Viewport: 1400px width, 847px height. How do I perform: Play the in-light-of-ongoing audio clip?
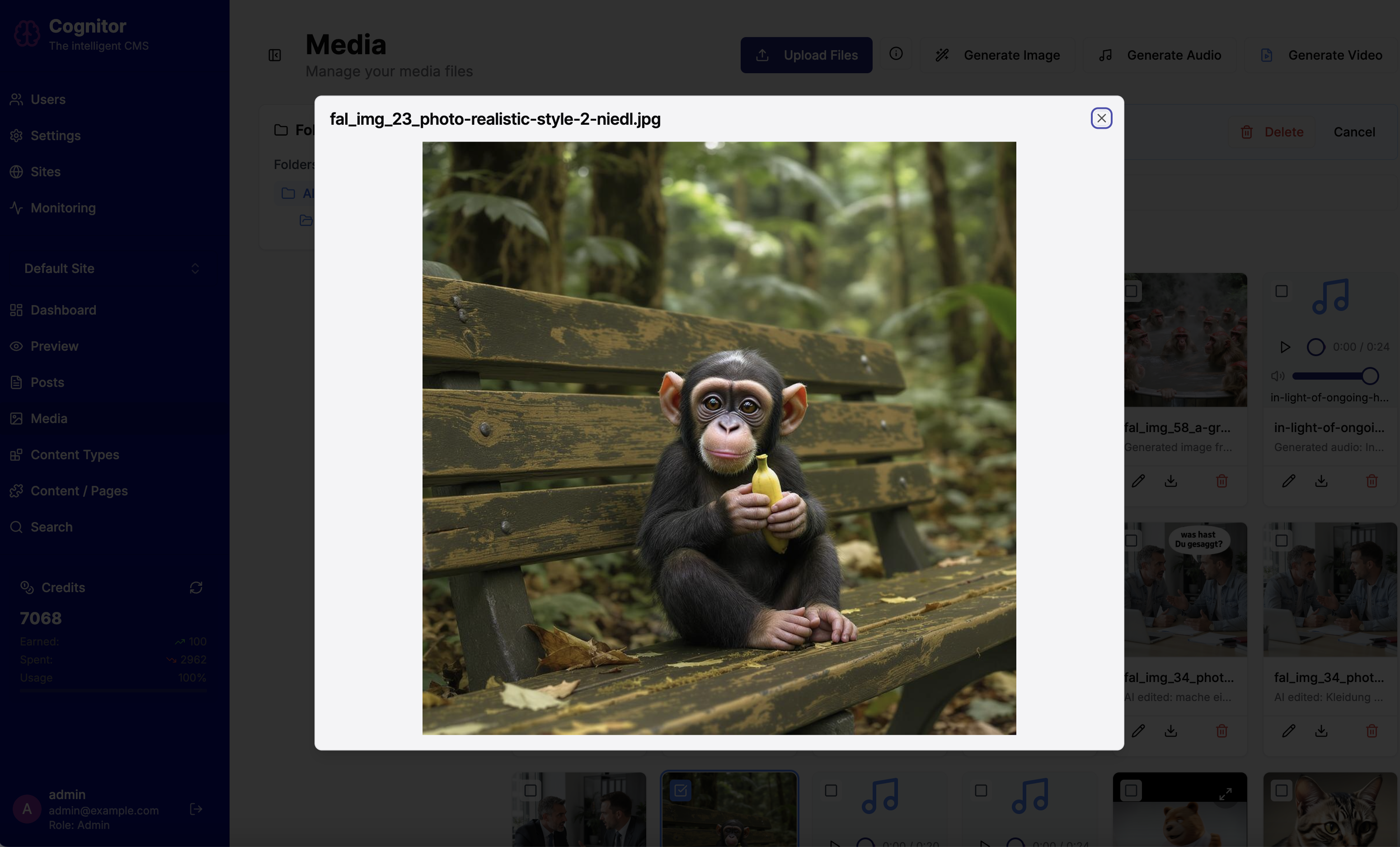coord(1285,347)
